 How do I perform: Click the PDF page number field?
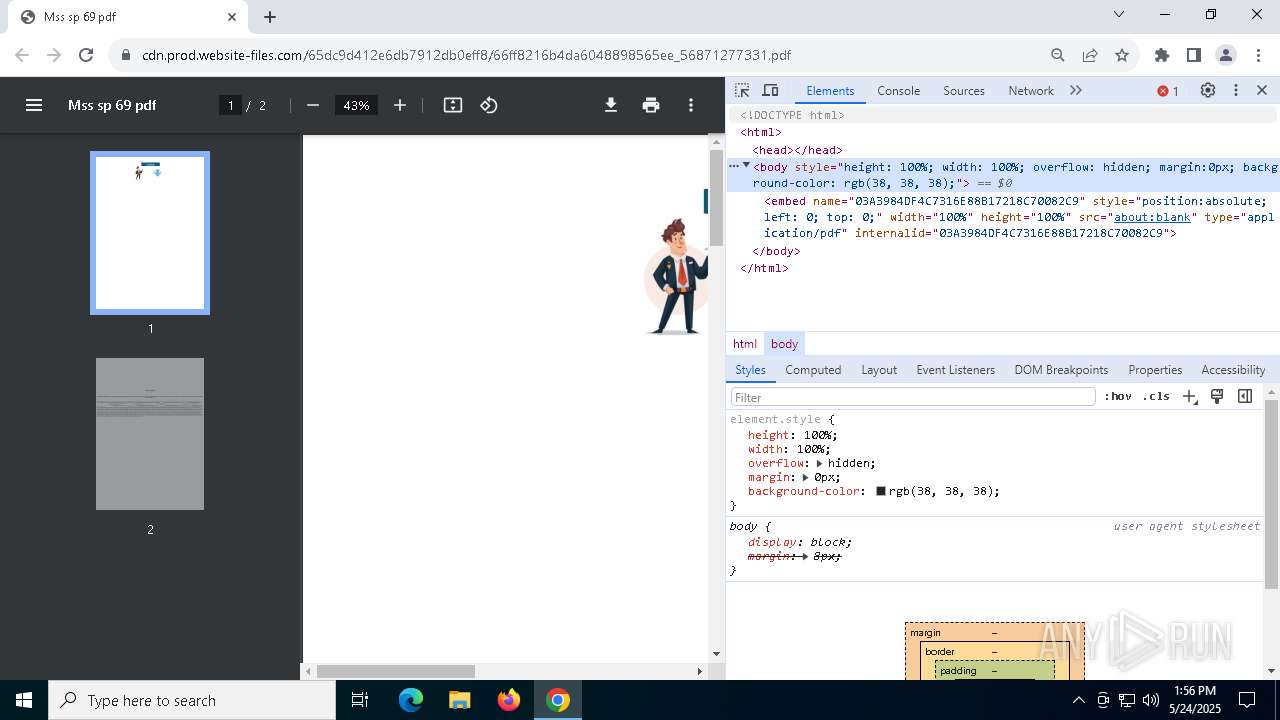click(230, 105)
